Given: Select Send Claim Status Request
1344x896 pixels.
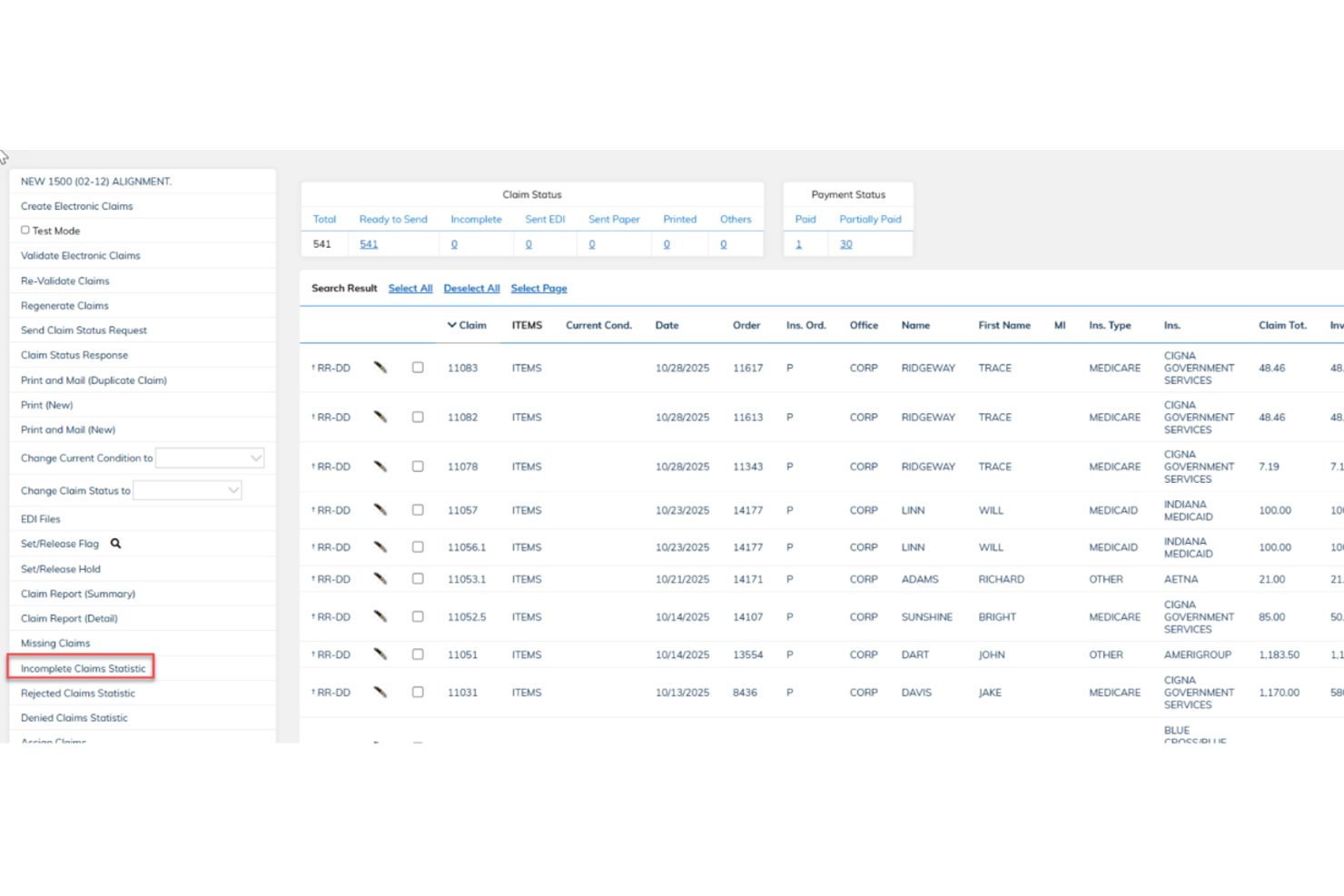Looking at the screenshot, I should pos(84,330).
